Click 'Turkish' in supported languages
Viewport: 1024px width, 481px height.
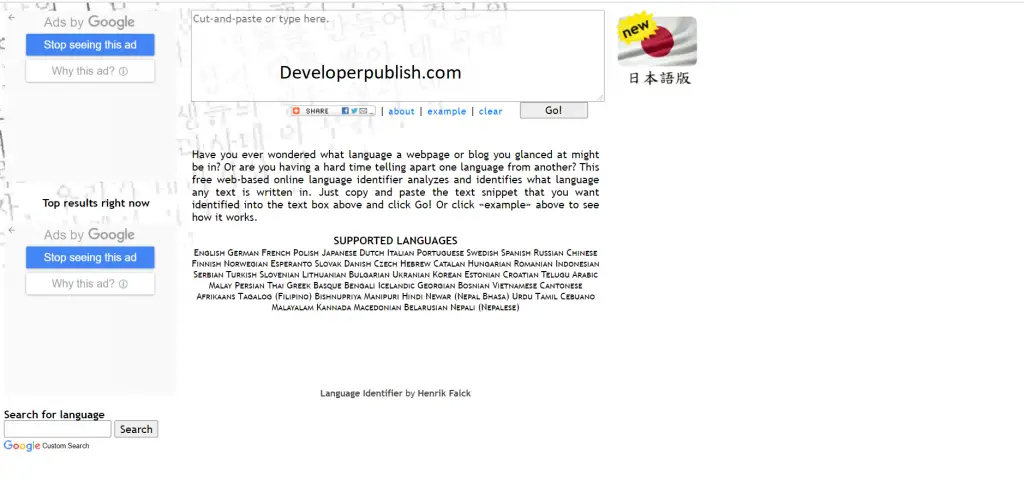tap(241, 275)
